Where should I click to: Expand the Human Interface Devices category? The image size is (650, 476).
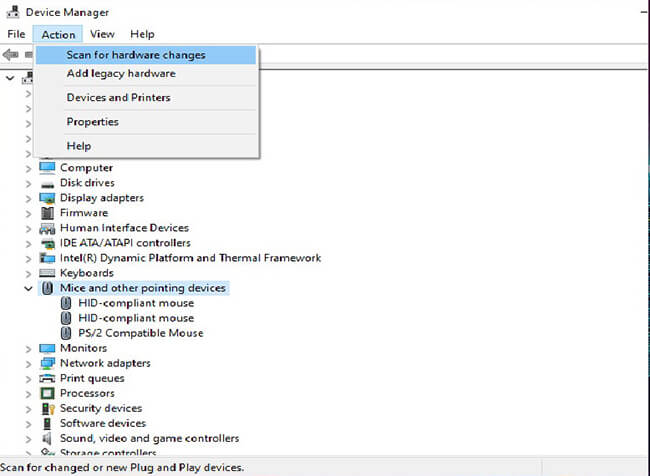[28, 229]
